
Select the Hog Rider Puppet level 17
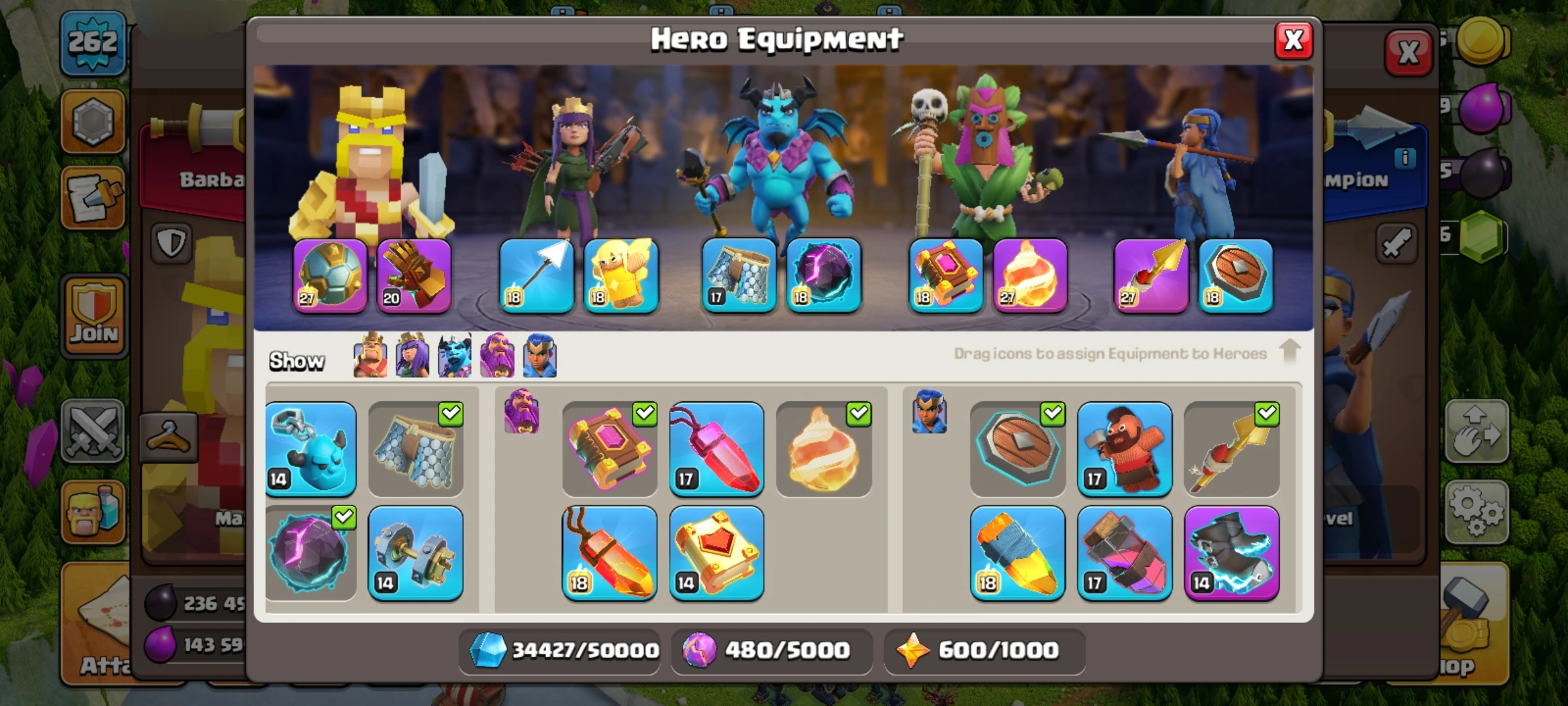coord(1124,449)
